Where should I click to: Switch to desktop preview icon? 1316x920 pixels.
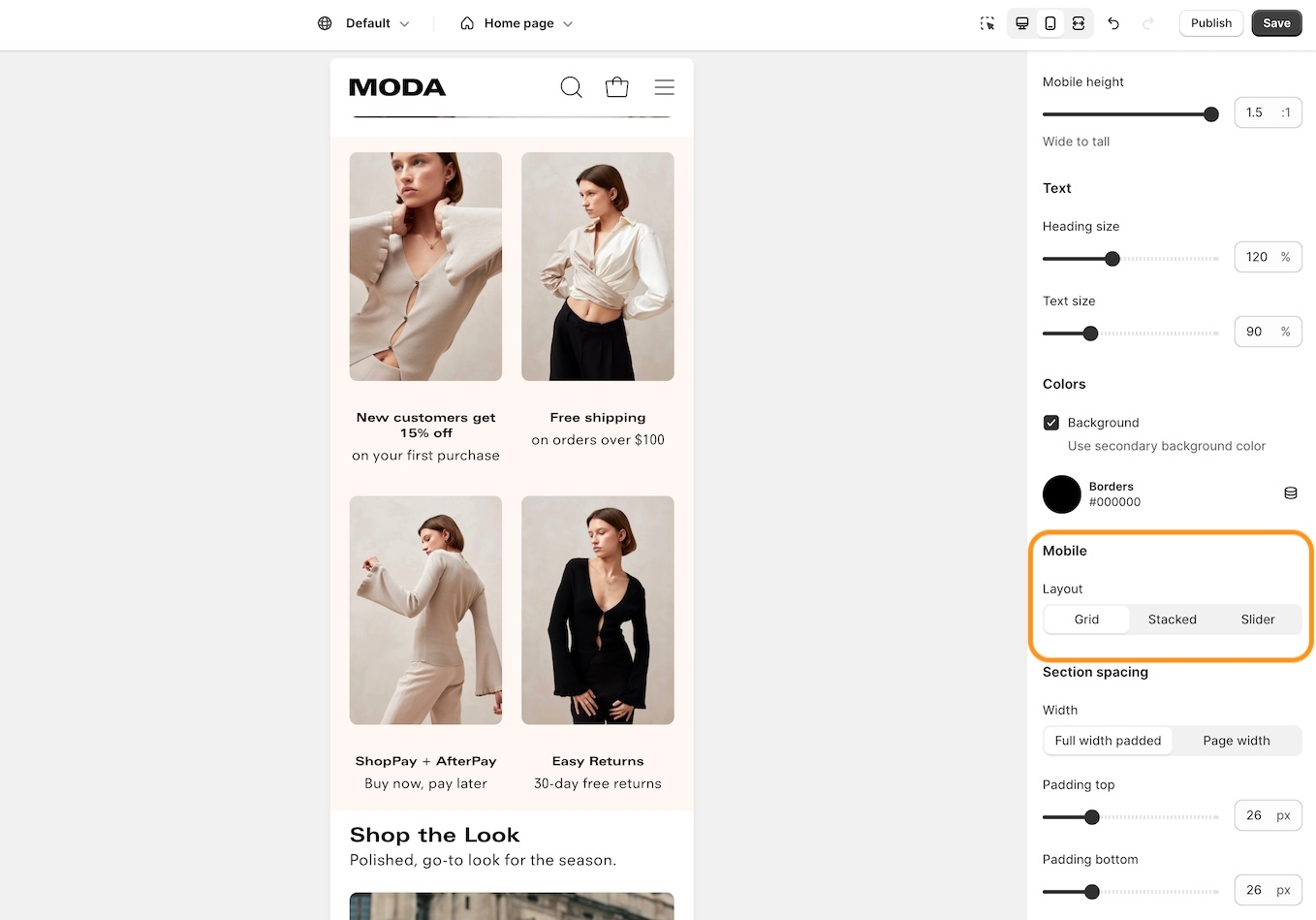coord(1021,23)
